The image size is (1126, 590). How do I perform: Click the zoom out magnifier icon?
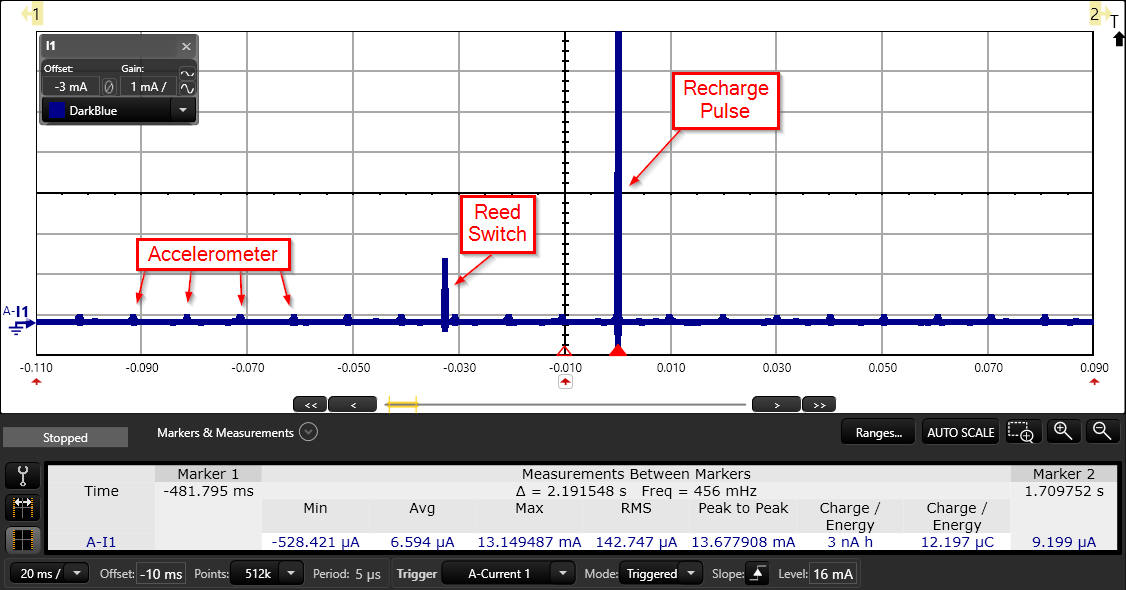click(x=1101, y=431)
